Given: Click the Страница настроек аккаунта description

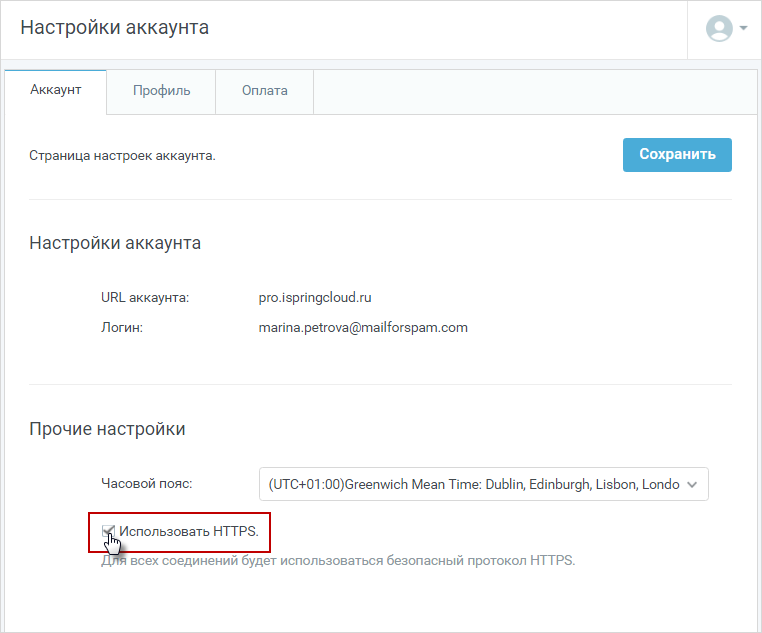Looking at the screenshot, I should pyautogui.click(x=122, y=155).
